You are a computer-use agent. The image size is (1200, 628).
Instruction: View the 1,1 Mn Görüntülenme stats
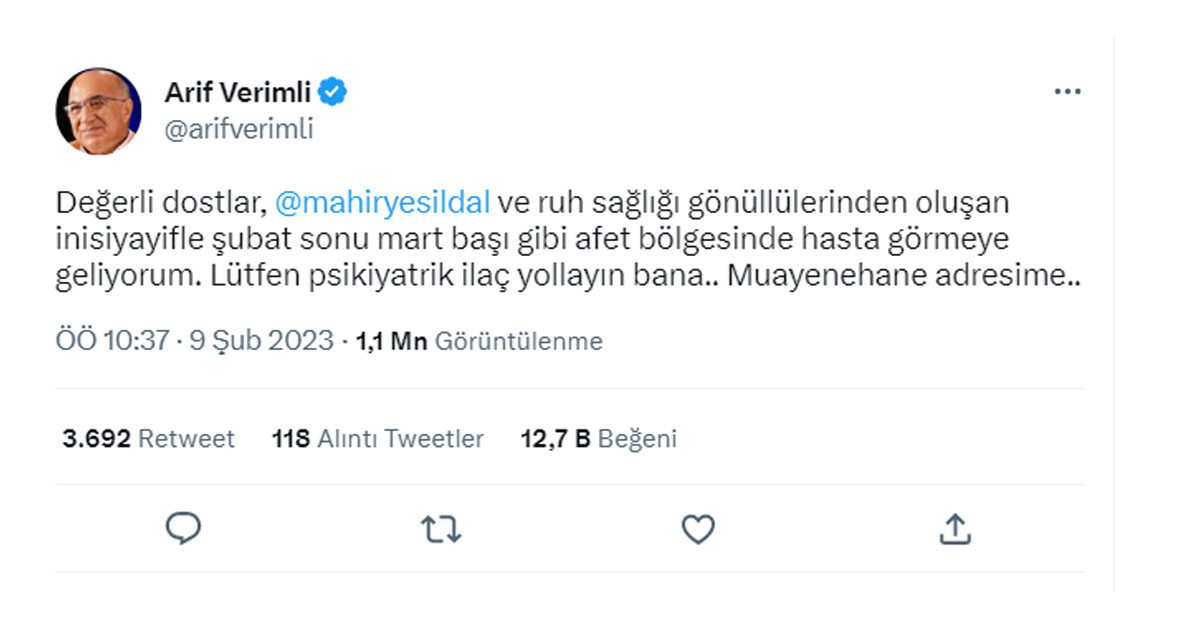pyautogui.click(x=479, y=342)
